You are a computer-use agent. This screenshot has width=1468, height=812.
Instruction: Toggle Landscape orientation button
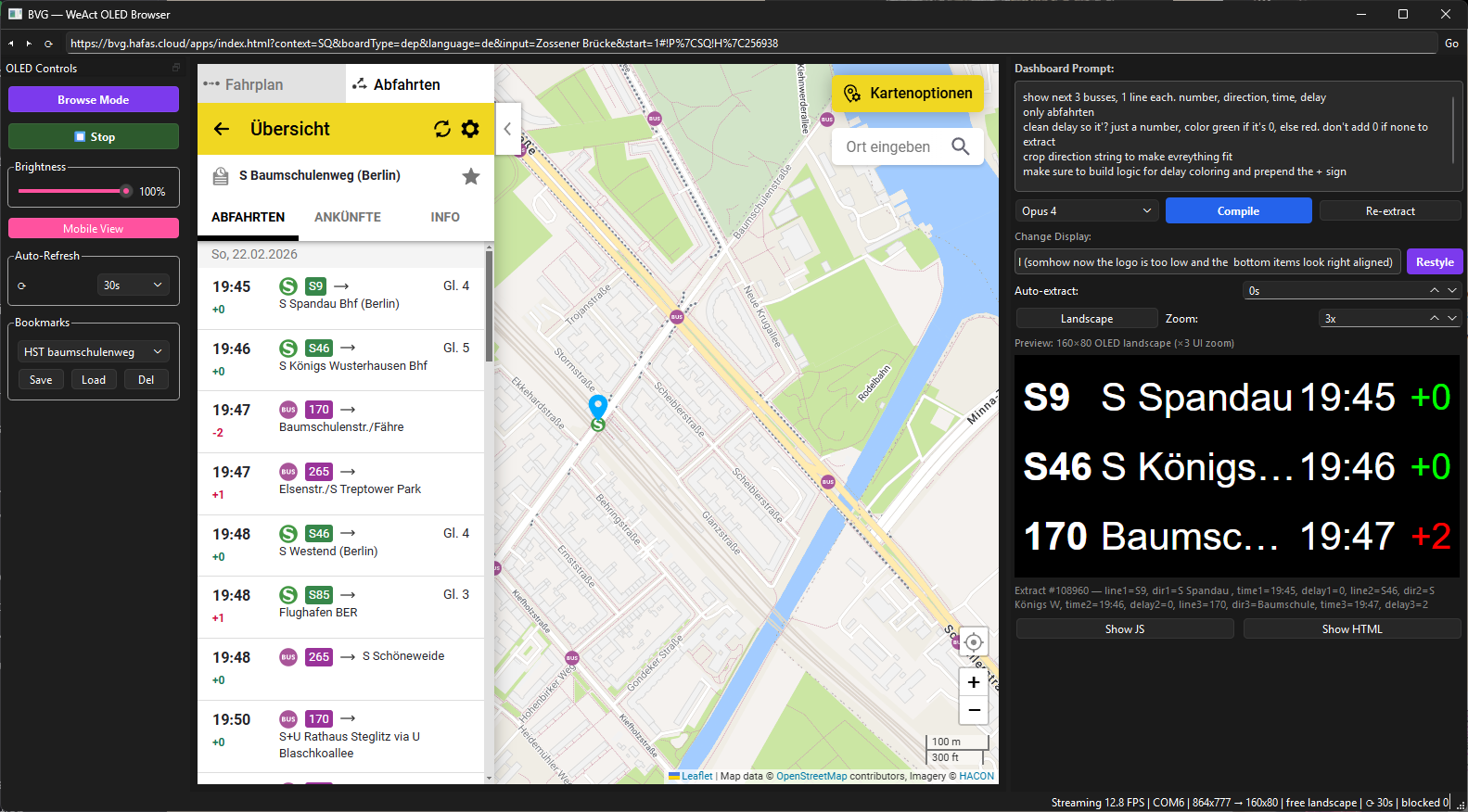point(1086,319)
